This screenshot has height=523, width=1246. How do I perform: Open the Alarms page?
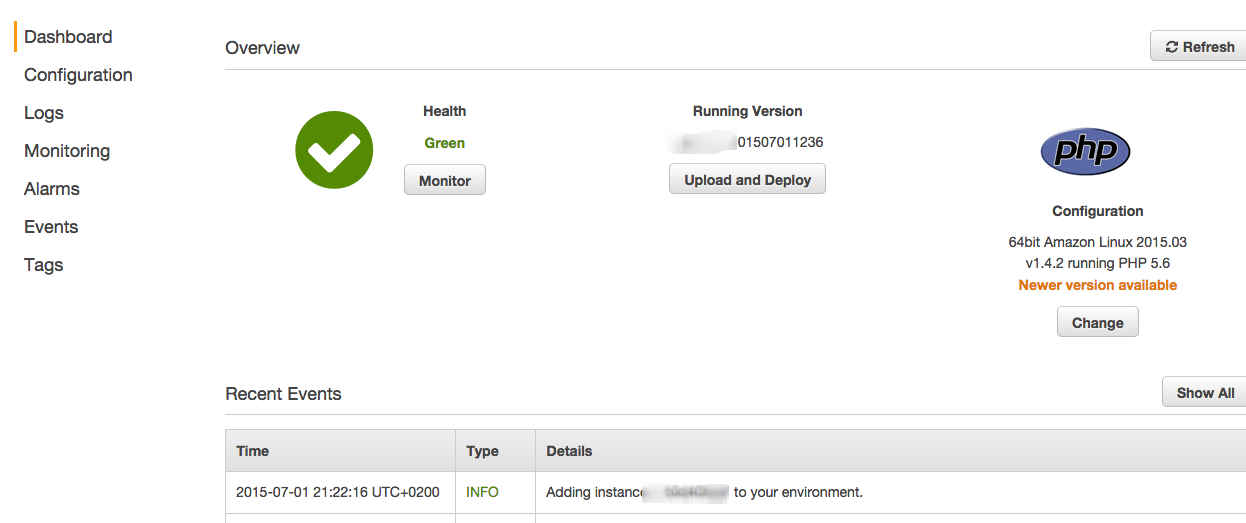52,189
